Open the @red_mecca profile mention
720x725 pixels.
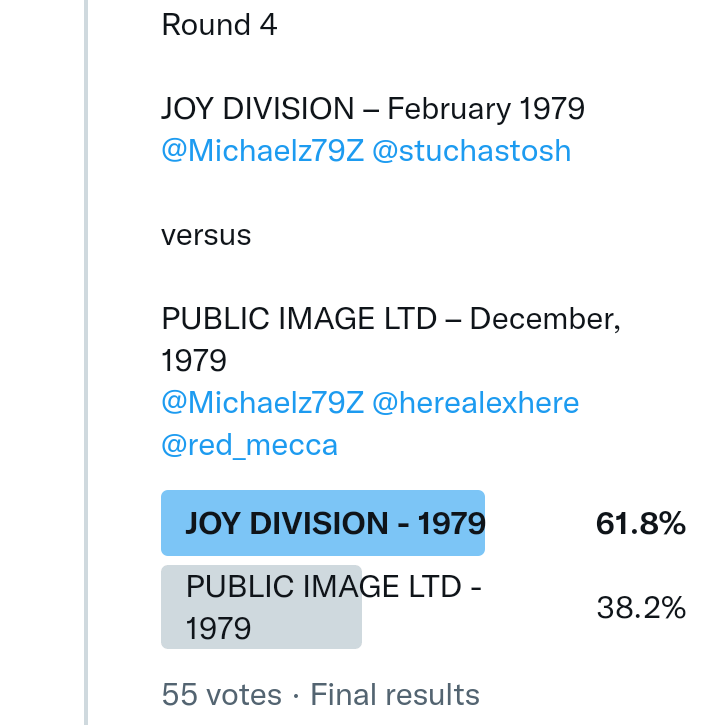[249, 445]
